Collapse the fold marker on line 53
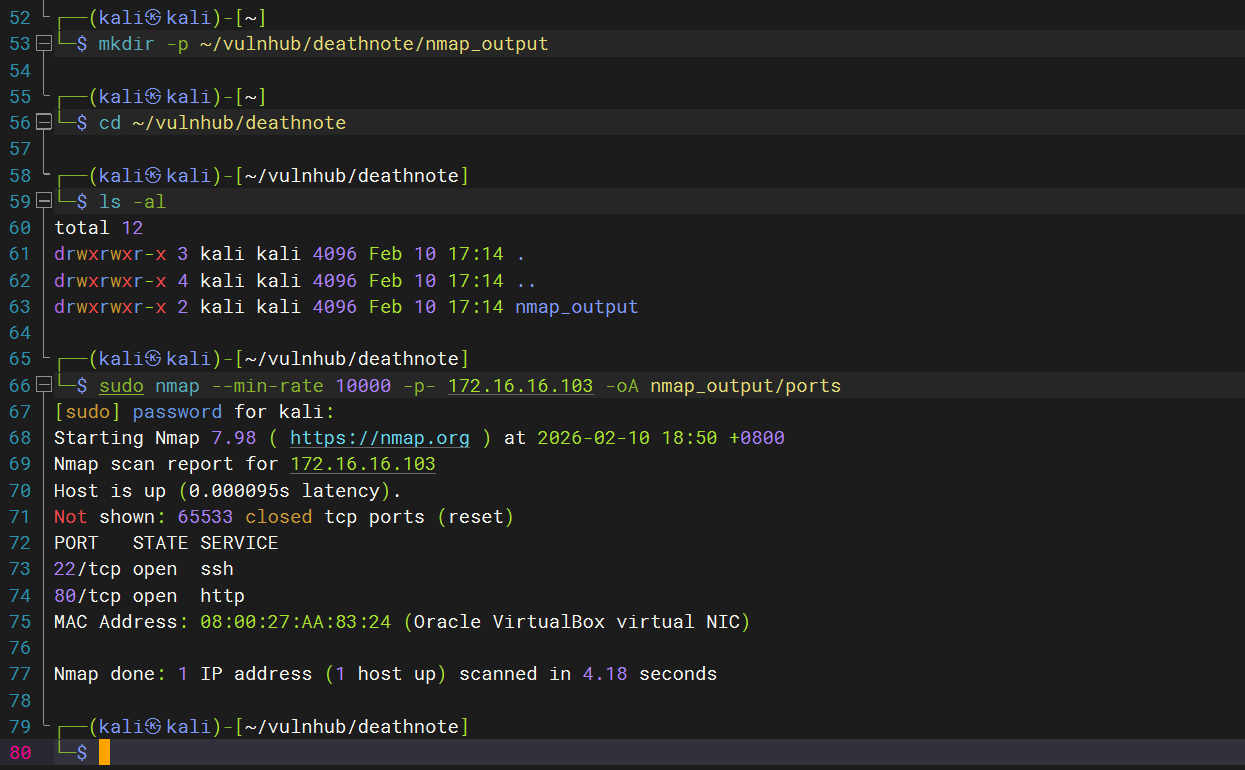 coord(43,44)
